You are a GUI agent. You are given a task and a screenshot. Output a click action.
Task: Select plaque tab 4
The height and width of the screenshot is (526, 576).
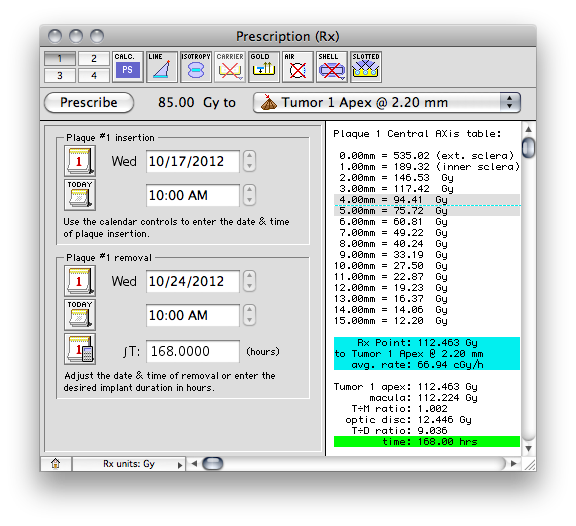pyautogui.click(x=94, y=75)
